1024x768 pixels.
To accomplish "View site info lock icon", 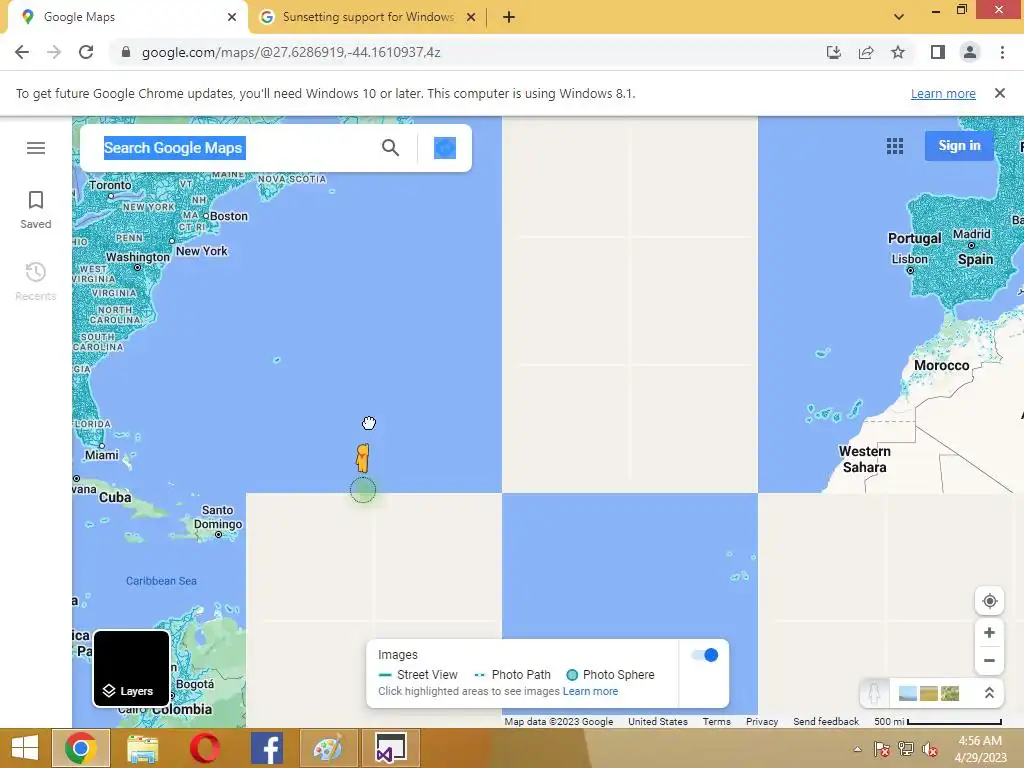I will 126,52.
